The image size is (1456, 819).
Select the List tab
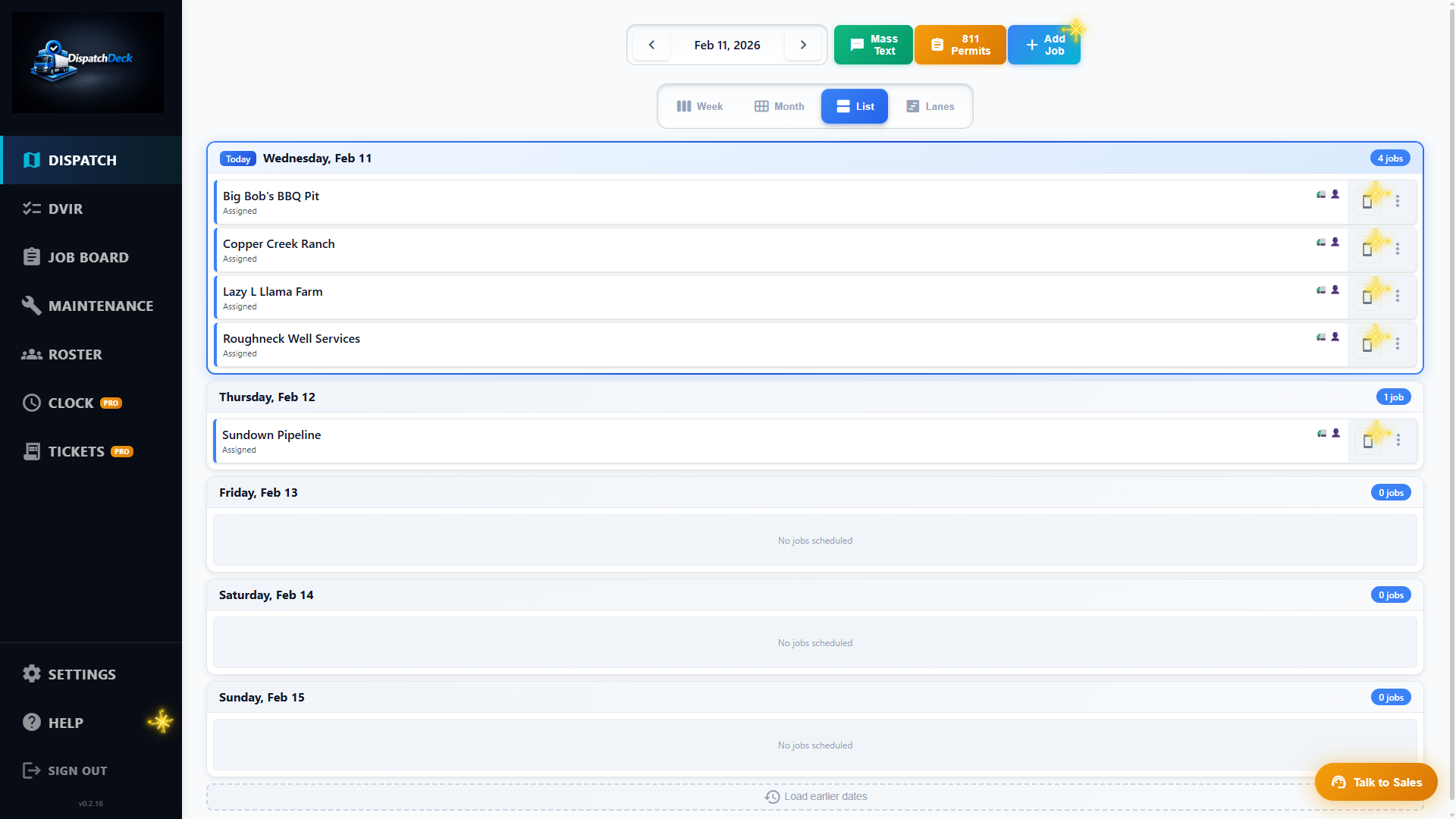tap(854, 106)
